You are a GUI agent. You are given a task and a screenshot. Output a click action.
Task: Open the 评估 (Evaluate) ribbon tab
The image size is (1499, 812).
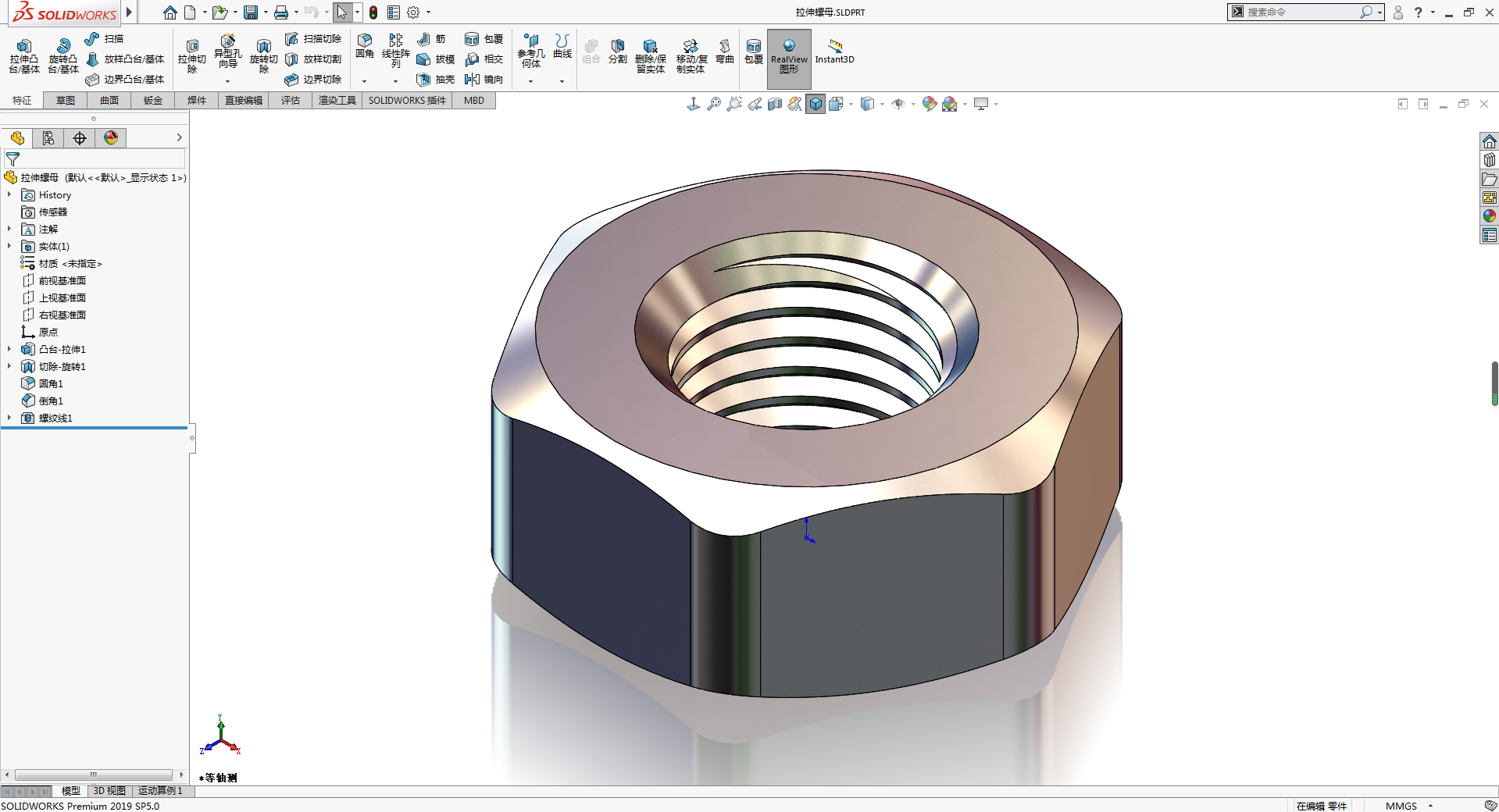[x=291, y=101]
